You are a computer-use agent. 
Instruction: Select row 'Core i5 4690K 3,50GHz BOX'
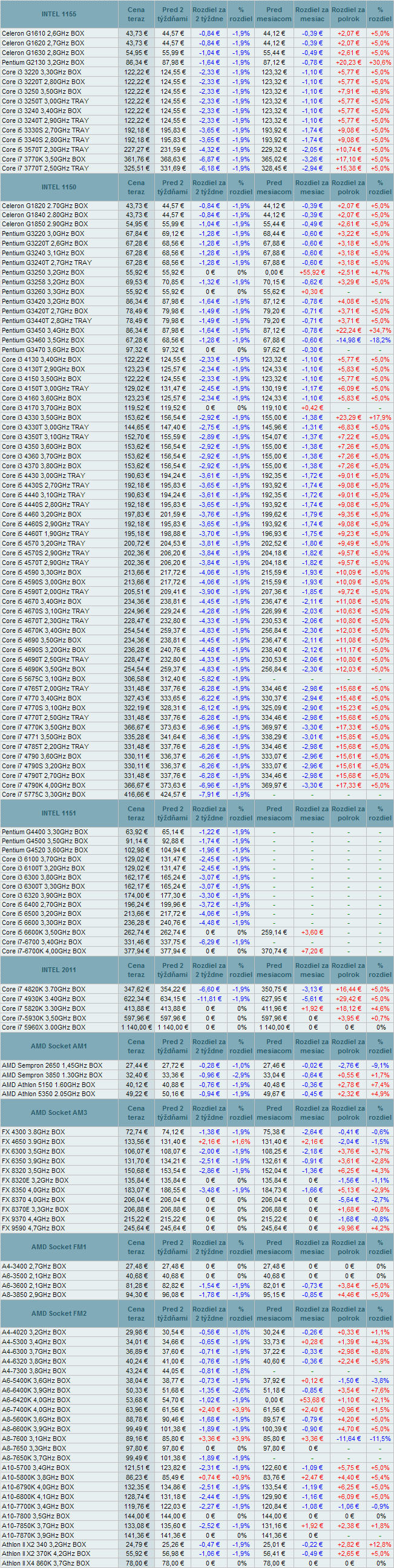pyautogui.click(x=197, y=669)
